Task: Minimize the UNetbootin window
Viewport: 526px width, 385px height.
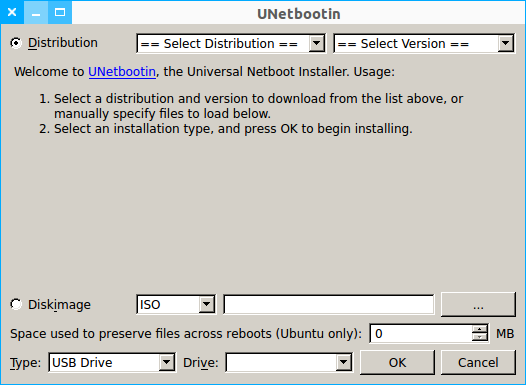Action: (36, 12)
